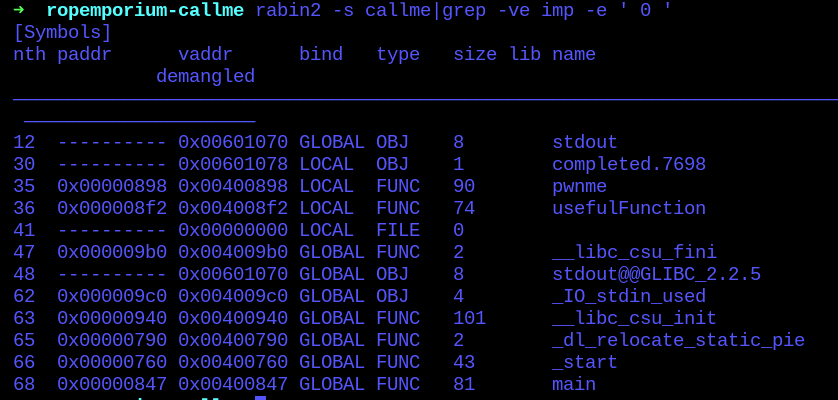This screenshot has height=400, width=838.
Task: Click the pwnme symbol name
Action: point(579,186)
